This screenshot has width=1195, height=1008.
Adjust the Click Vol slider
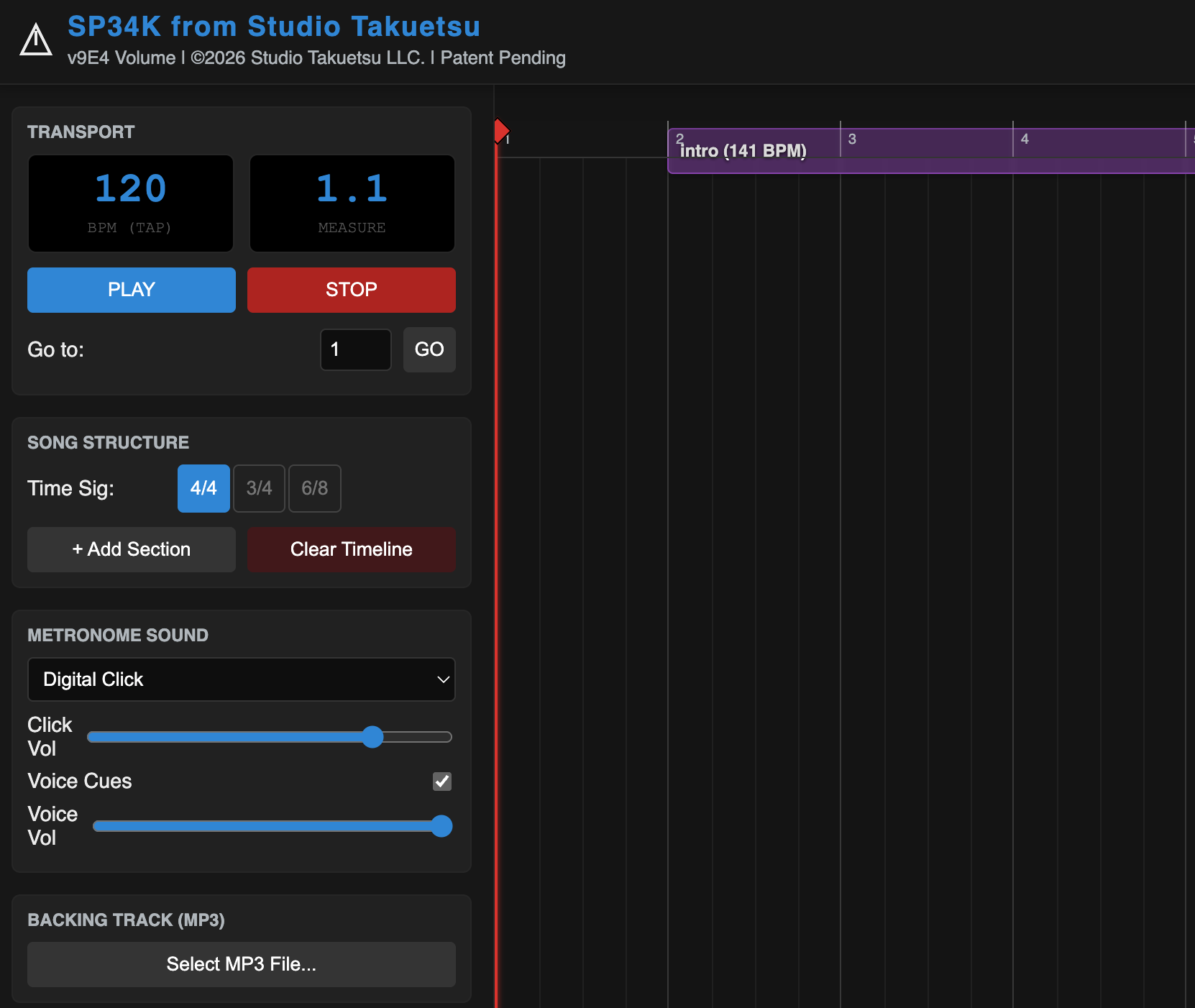[372, 737]
